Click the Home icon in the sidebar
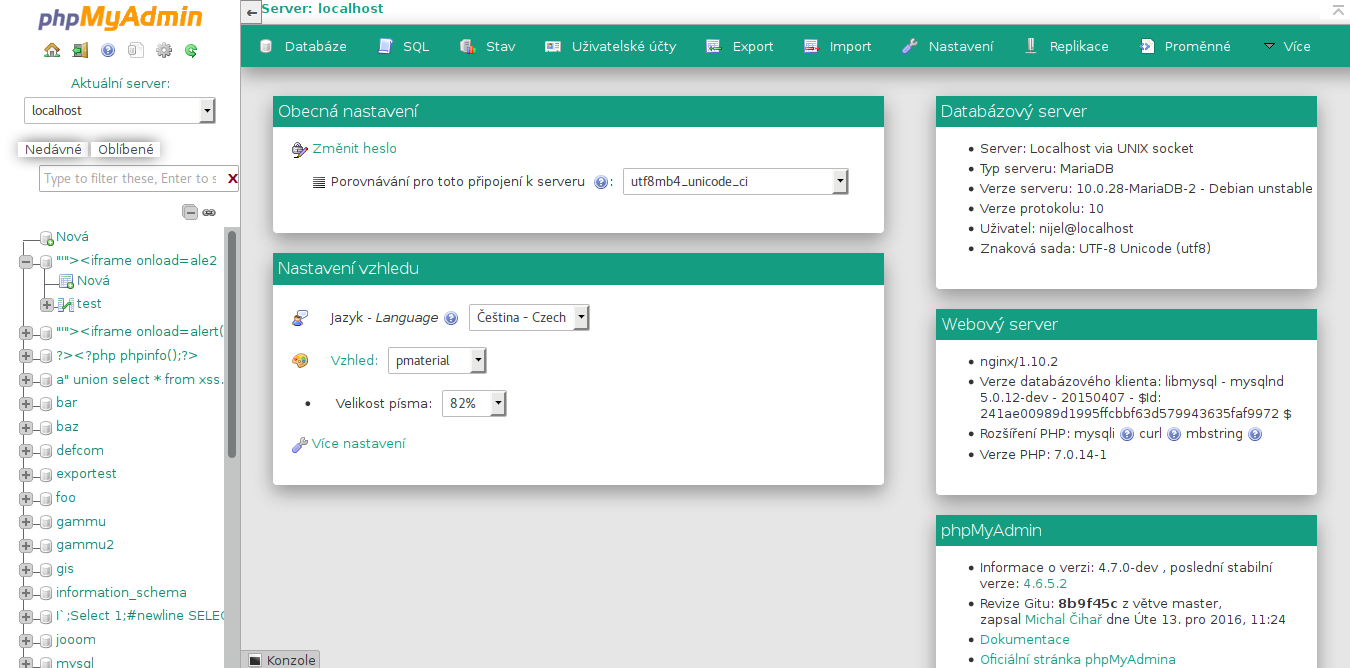Image resolution: width=1350 pixels, height=668 pixels. (52, 50)
